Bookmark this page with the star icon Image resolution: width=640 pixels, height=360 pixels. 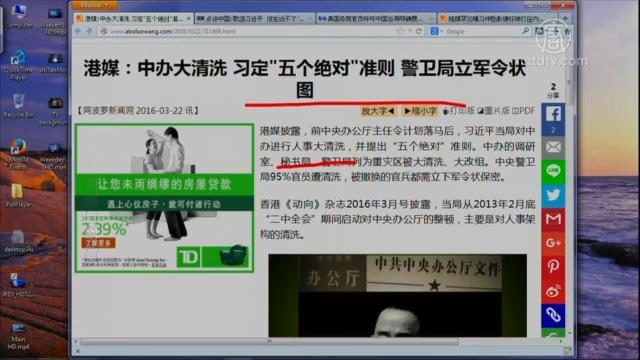[400, 31]
